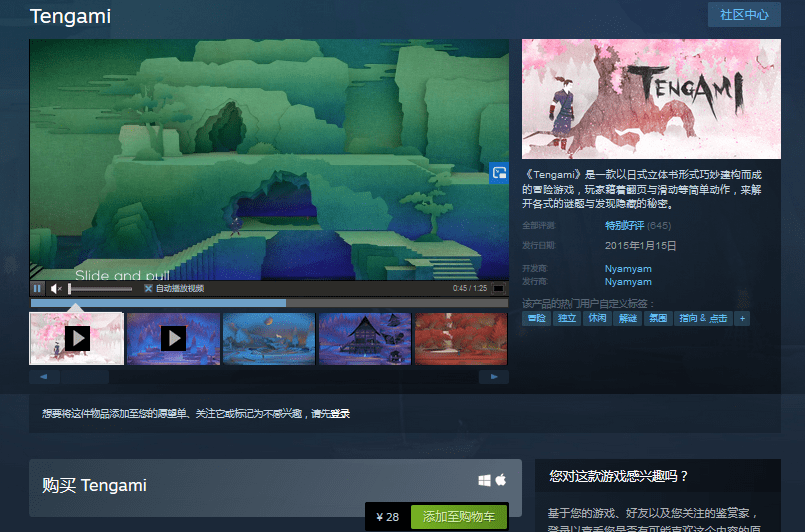Viewport: 805px width, 532px height.
Task: Select the 休闲 tag
Action: pyautogui.click(x=597, y=318)
